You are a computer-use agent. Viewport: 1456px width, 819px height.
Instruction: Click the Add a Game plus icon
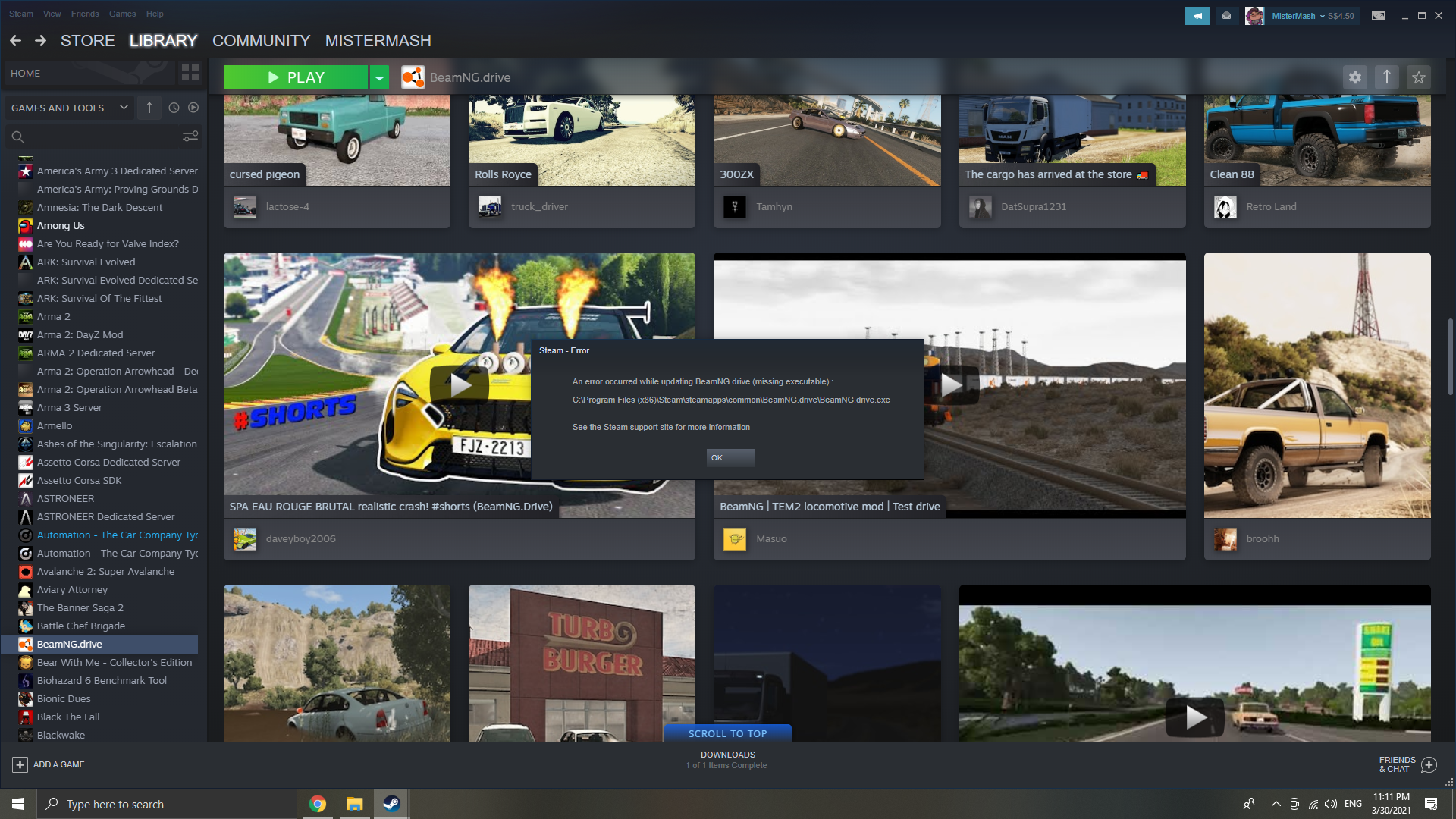20,764
